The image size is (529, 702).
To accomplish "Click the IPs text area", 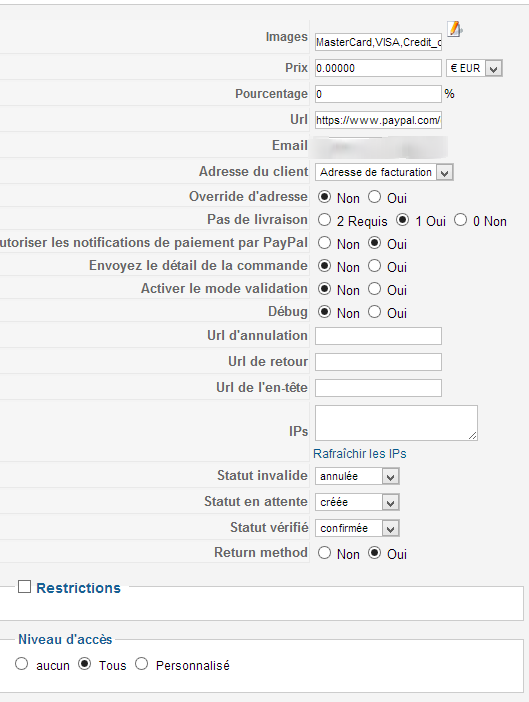I will pos(396,423).
